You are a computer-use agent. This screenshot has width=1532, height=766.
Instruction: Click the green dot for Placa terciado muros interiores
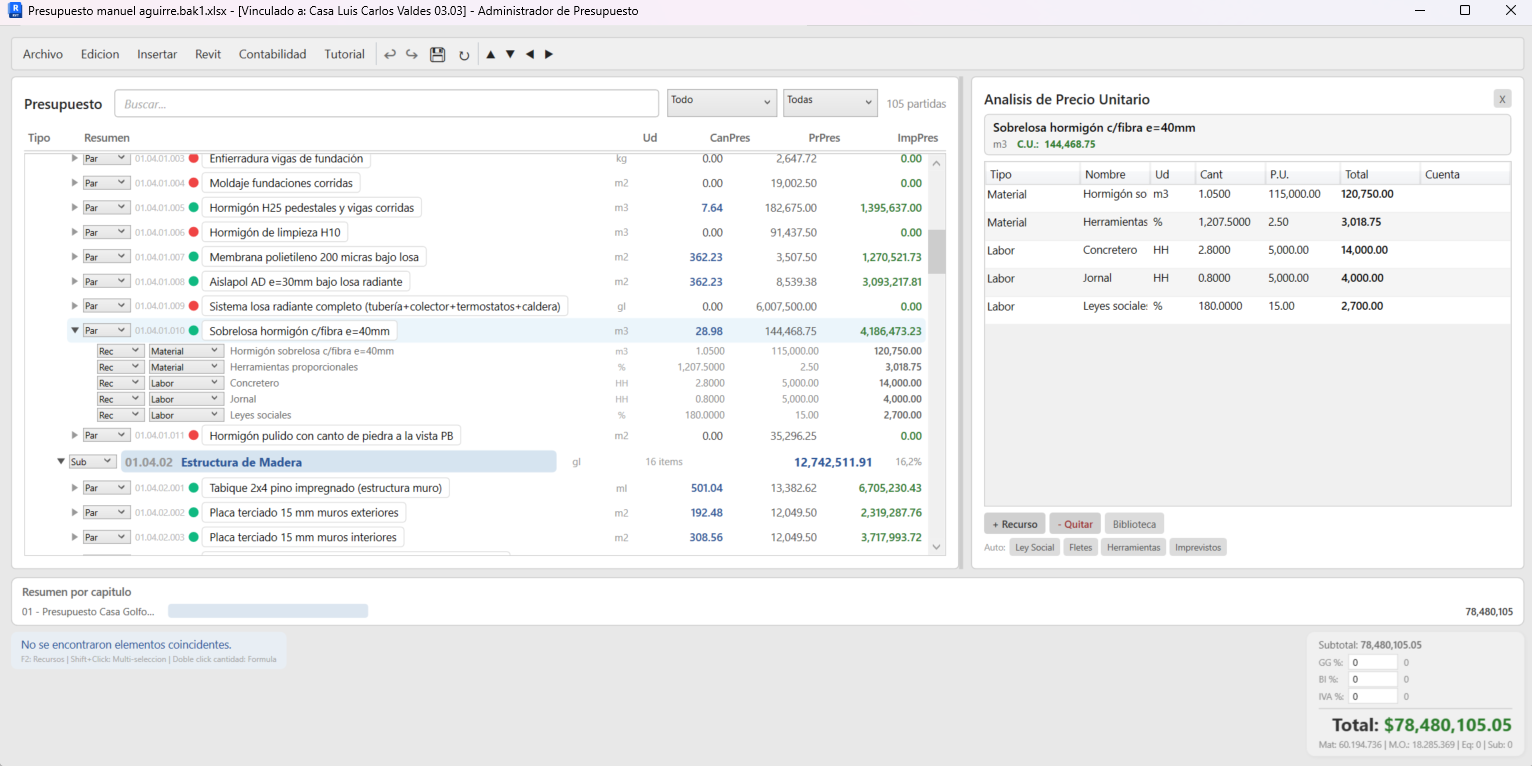(x=194, y=537)
